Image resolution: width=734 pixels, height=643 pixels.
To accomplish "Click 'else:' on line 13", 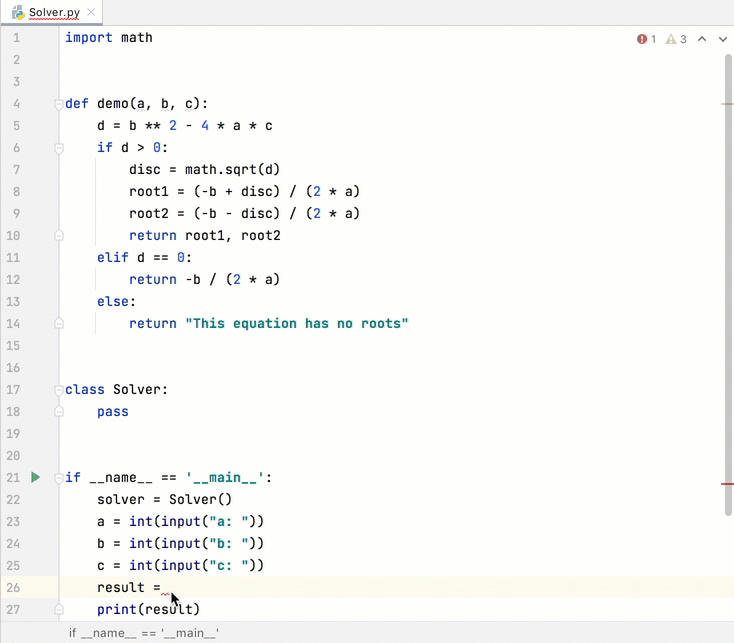I will pos(116,301).
